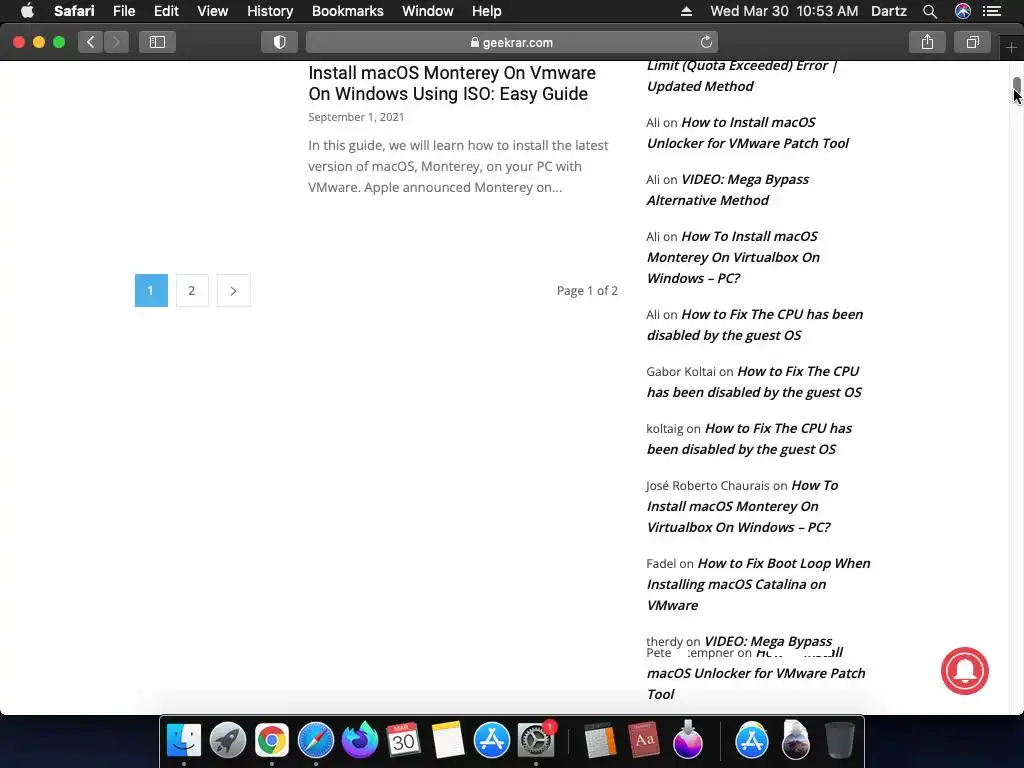Screen dimensions: 1024x768
Task: Click the Safari compass in Dock
Action: 315,741
